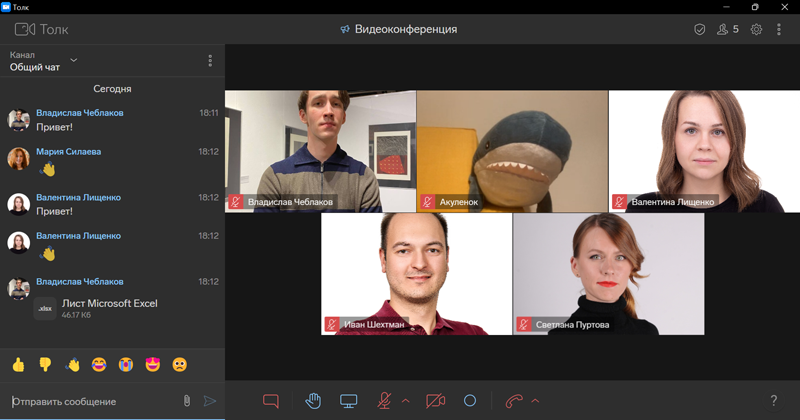Expand the leave-call options arrow
The width and height of the screenshot is (800, 420).
535,401
